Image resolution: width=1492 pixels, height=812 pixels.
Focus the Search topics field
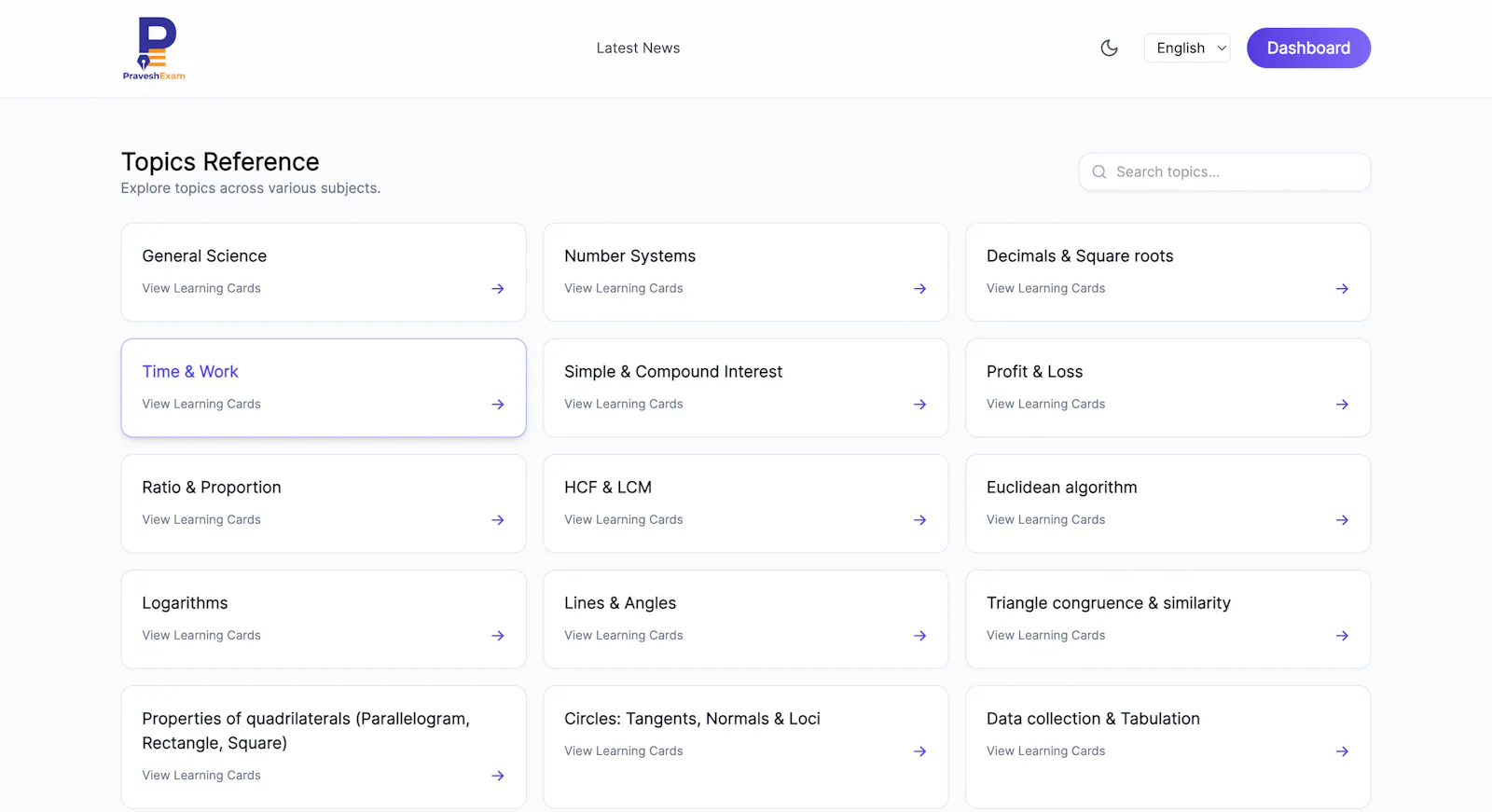click(1224, 172)
